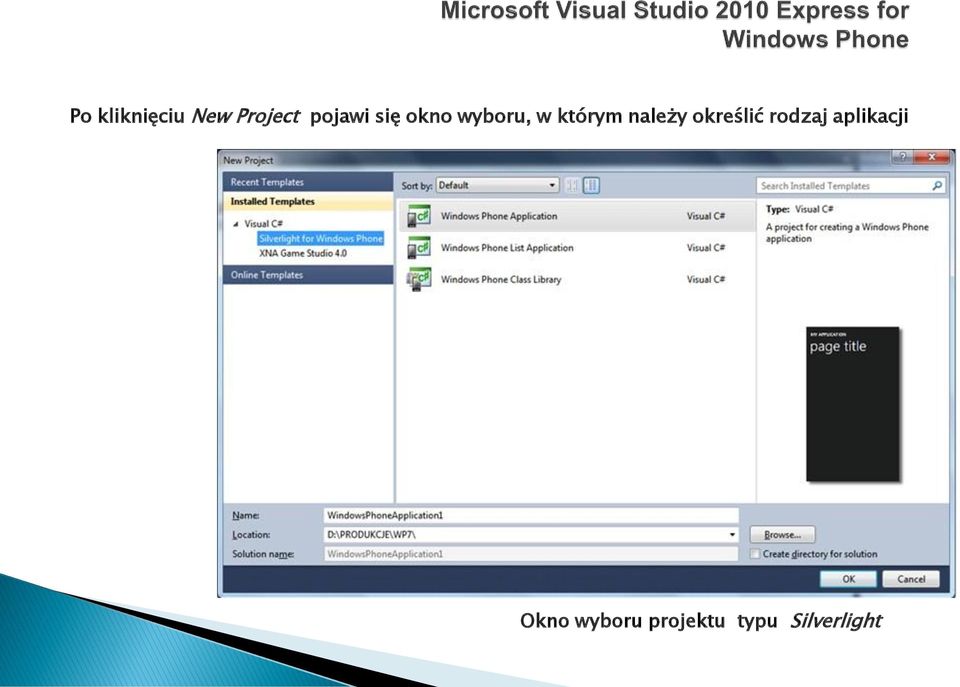
Task: Click the Cancel button
Action: coord(911,579)
